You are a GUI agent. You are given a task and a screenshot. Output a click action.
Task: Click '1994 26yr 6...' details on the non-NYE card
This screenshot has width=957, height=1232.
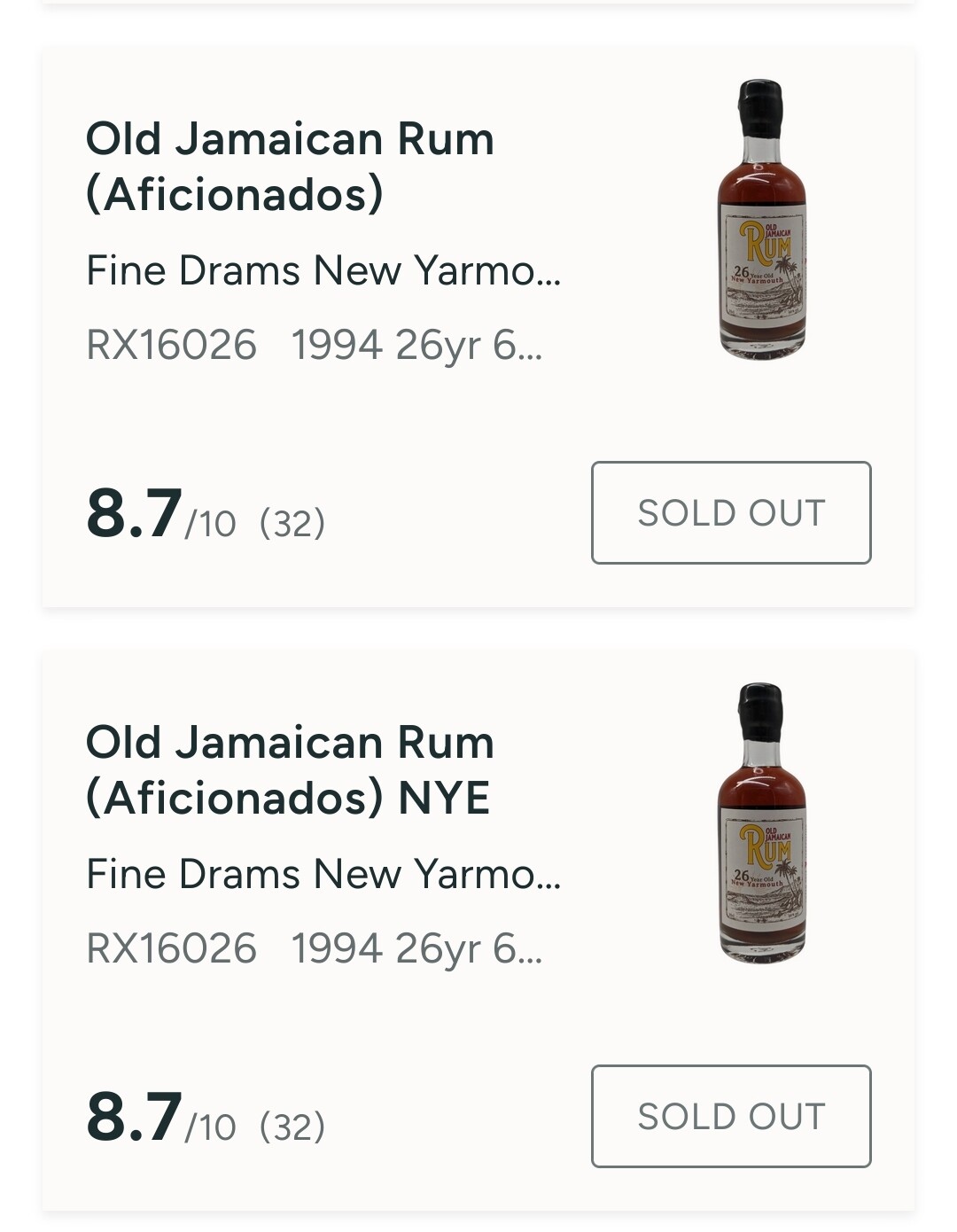pyautogui.click(x=416, y=345)
